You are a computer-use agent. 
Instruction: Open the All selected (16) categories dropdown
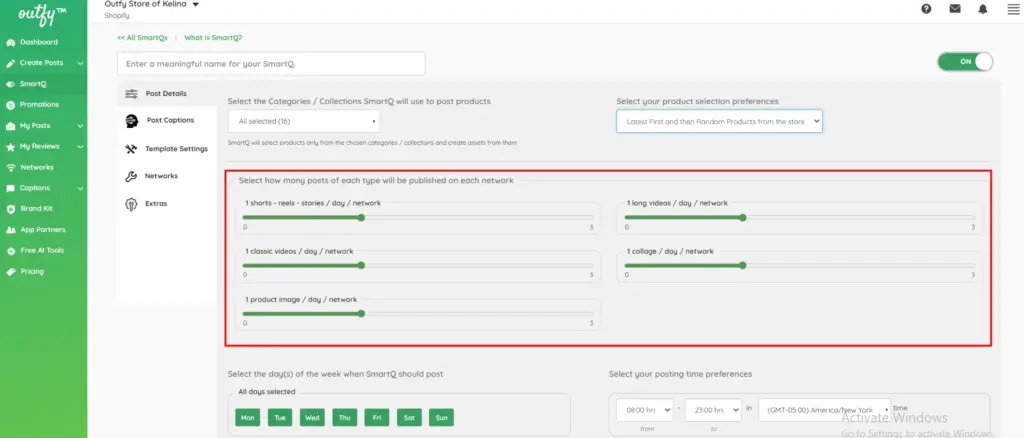point(303,122)
